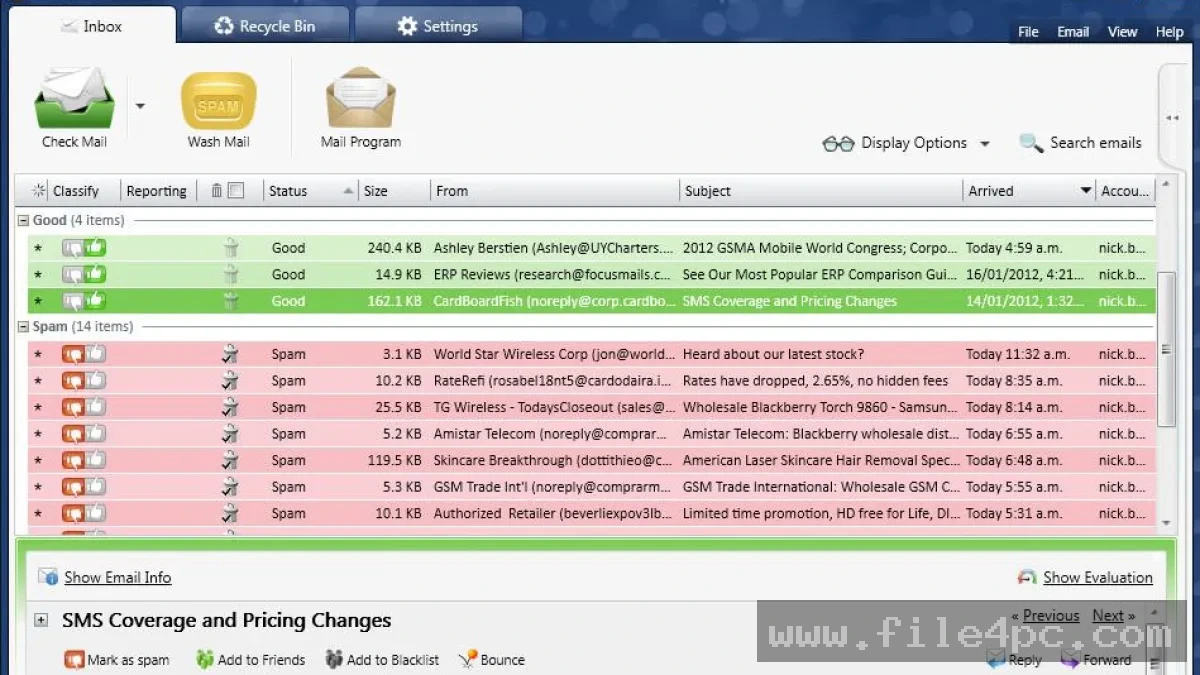
Task: Collapse the Good (4 items) group
Action: (x=23, y=220)
